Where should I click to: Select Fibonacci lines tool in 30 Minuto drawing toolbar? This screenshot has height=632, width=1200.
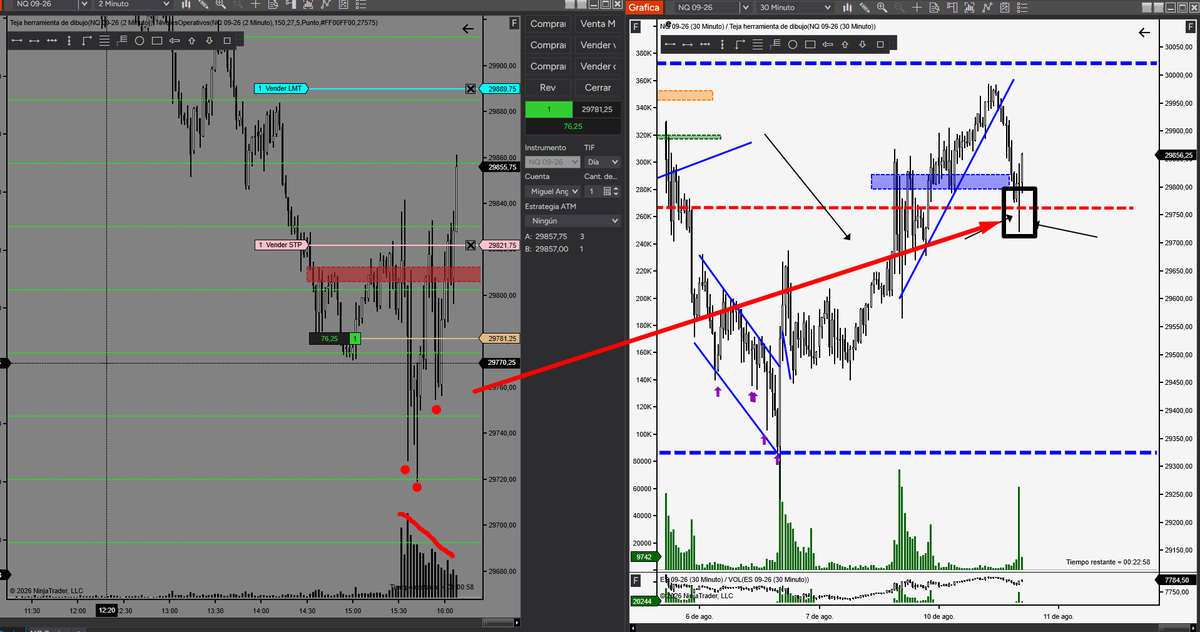[757, 44]
